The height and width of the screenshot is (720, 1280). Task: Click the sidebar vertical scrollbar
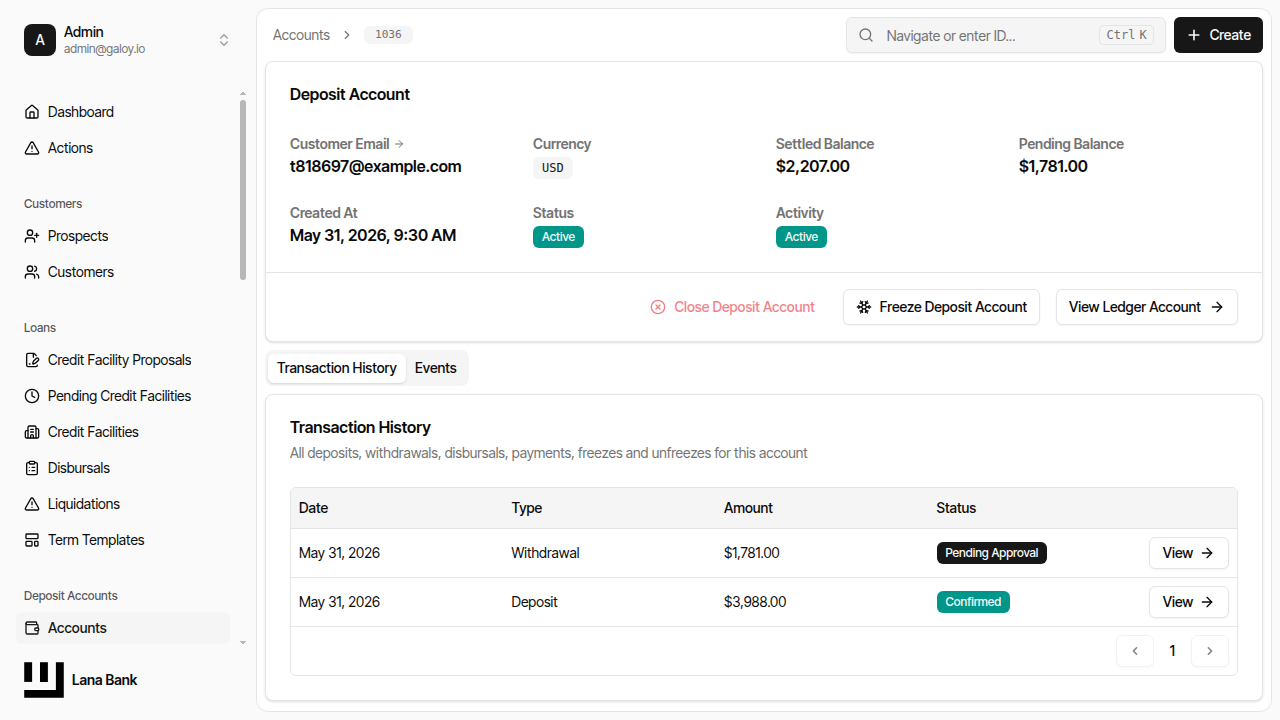coord(243,190)
